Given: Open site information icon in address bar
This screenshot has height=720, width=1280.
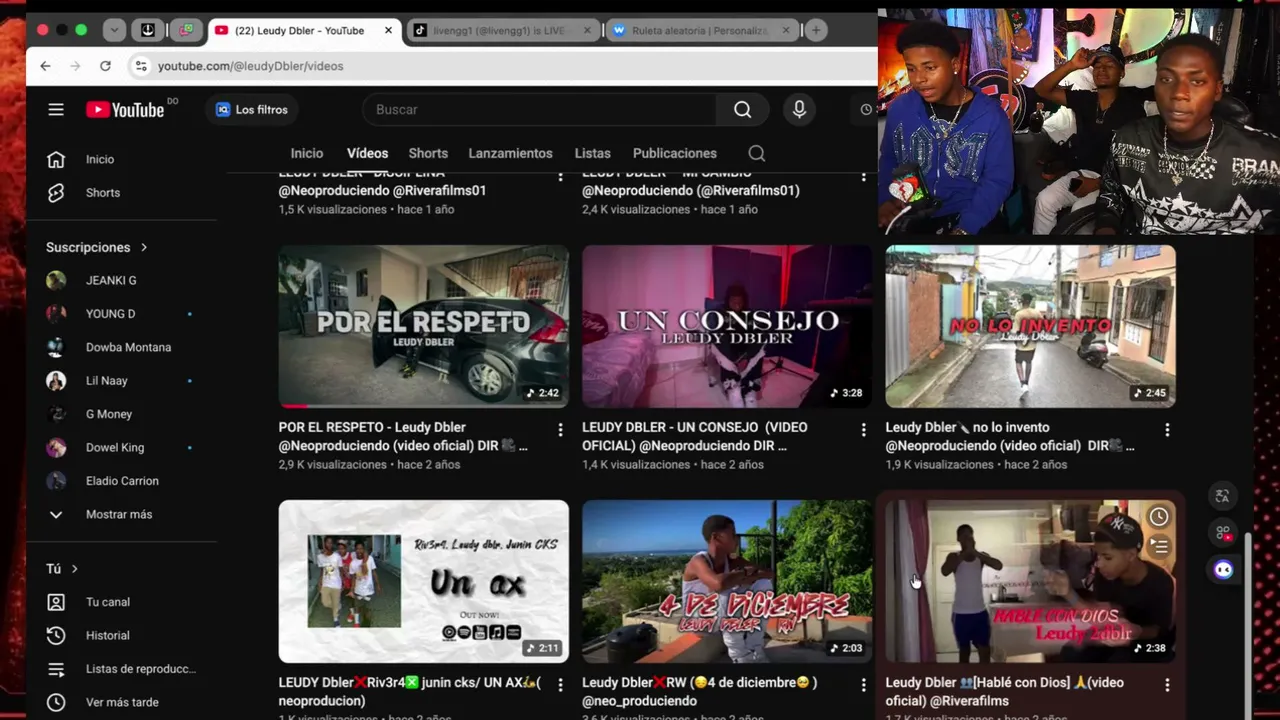Looking at the screenshot, I should 141,66.
